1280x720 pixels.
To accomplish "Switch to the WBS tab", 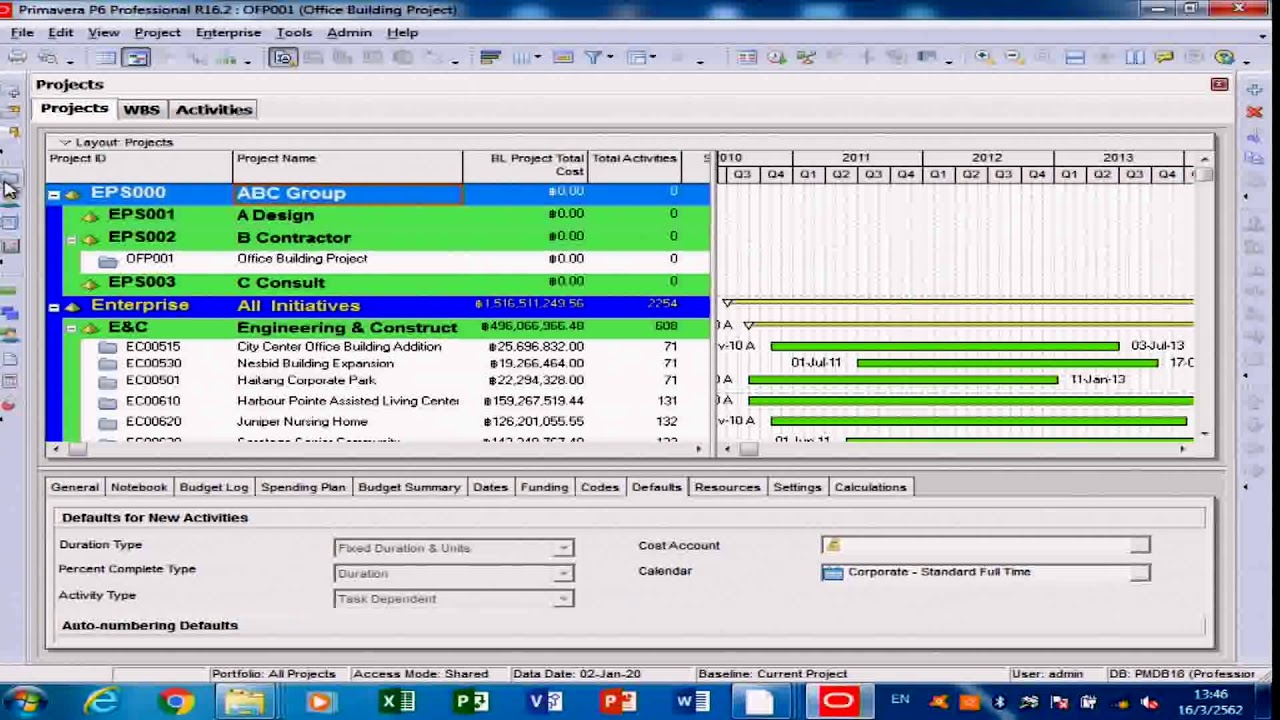I will [141, 109].
